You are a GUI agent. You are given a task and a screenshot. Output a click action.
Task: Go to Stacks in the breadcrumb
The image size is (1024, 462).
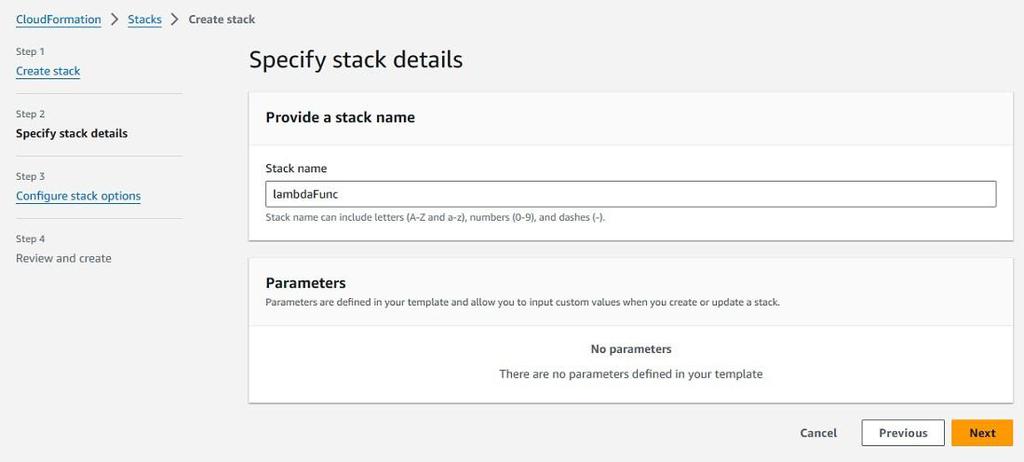[144, 19]
